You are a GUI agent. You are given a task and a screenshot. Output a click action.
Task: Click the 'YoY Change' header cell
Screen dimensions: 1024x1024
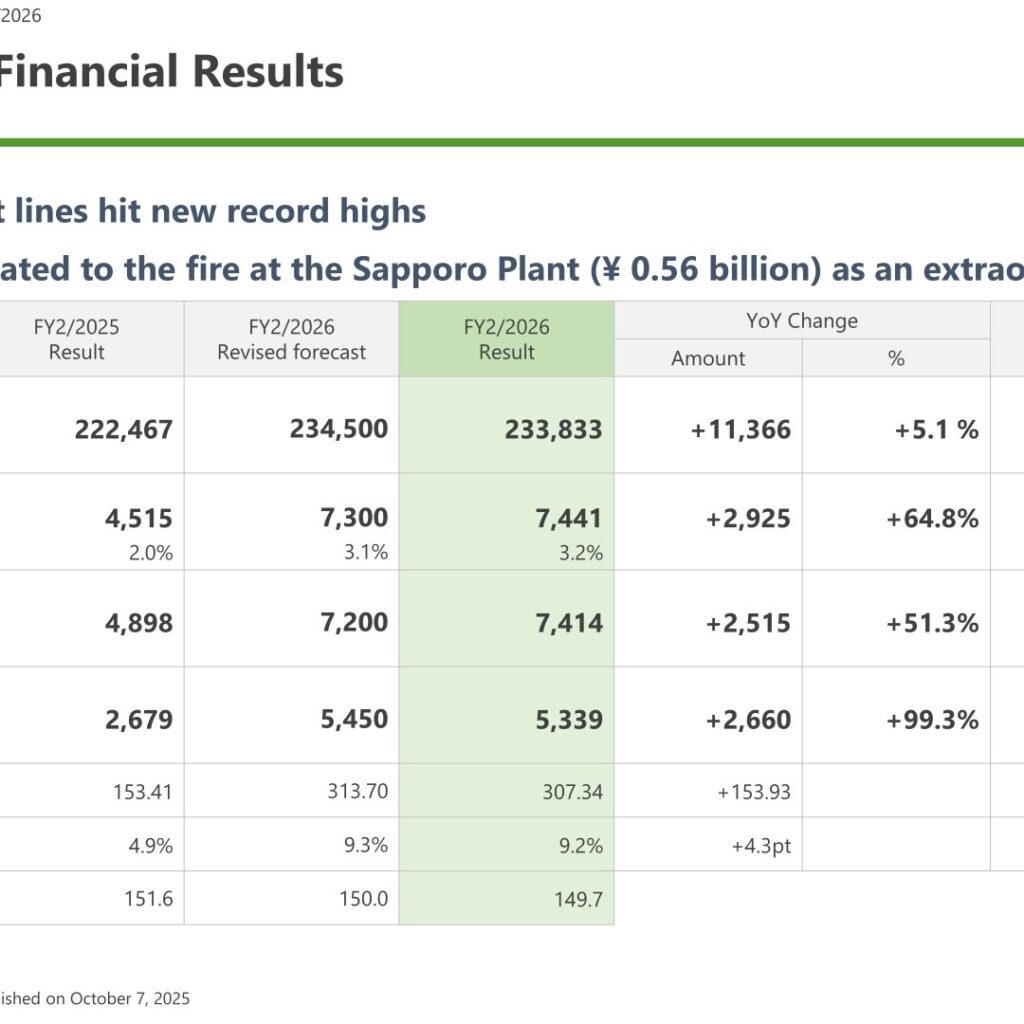pyautogui.click(x=802, y=321)
